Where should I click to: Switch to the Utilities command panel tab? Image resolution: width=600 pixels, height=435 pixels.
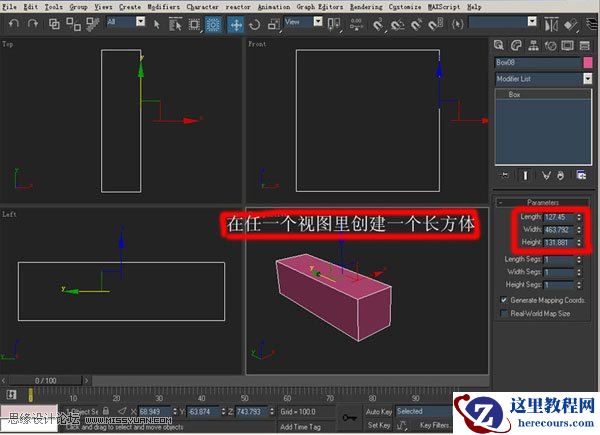tap(585, 46)
